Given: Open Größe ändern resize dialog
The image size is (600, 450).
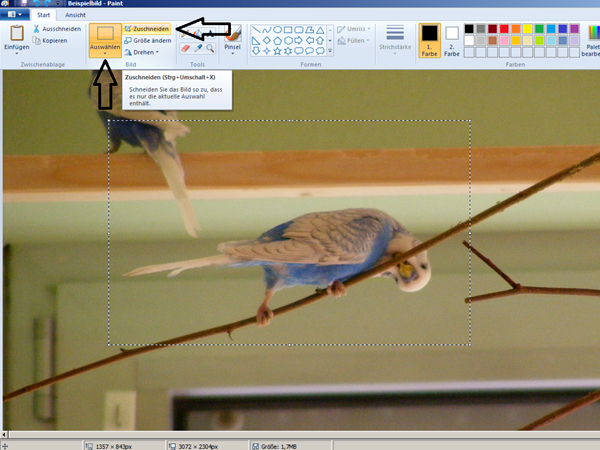Looking at the screenshot, I should point(148,40).
